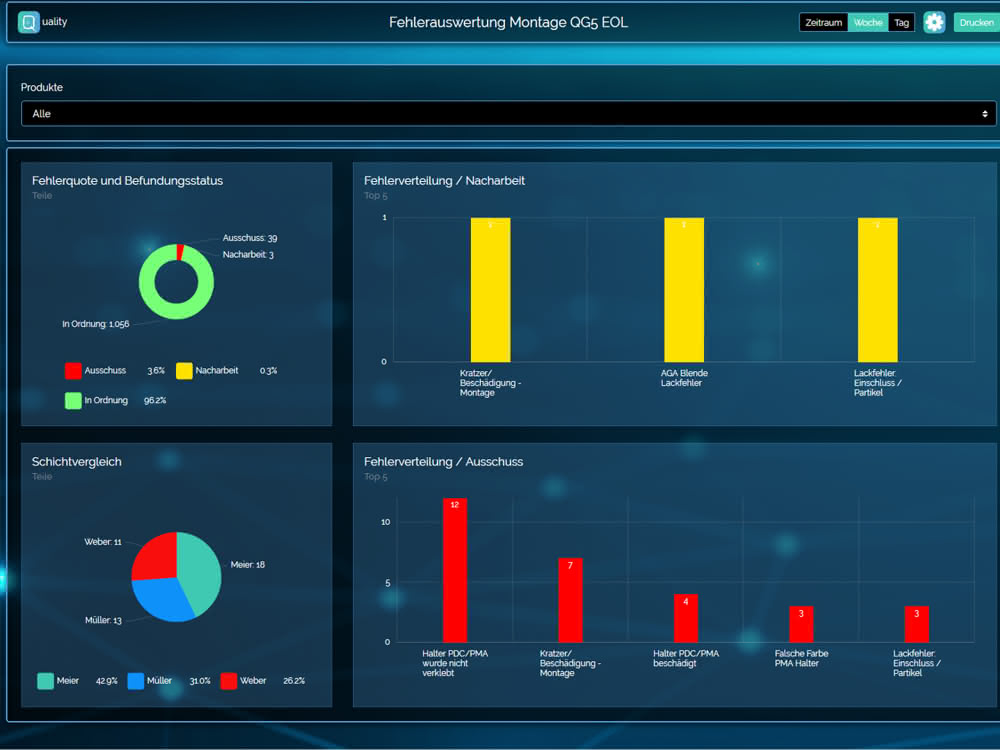This screenshot has height=750, width=1000.
Task: Click yellow Nacharbeit bar for Lackfehler: Einschluss / Partikel
Action: (878, 290)
